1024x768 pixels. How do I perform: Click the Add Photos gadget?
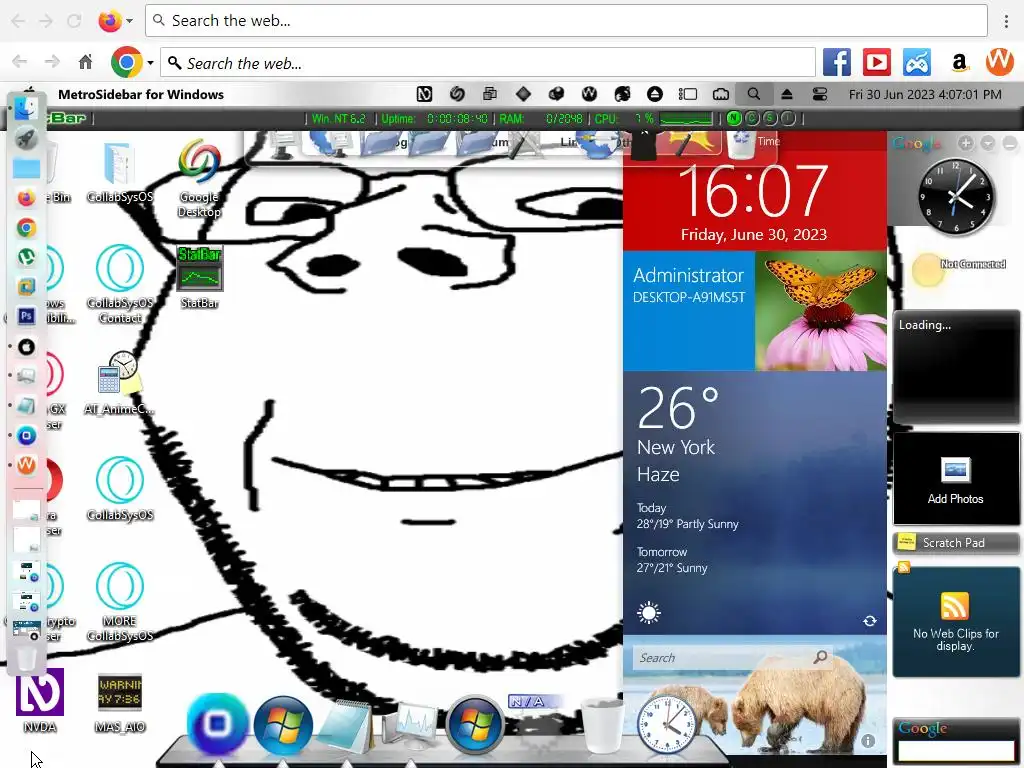956,479
